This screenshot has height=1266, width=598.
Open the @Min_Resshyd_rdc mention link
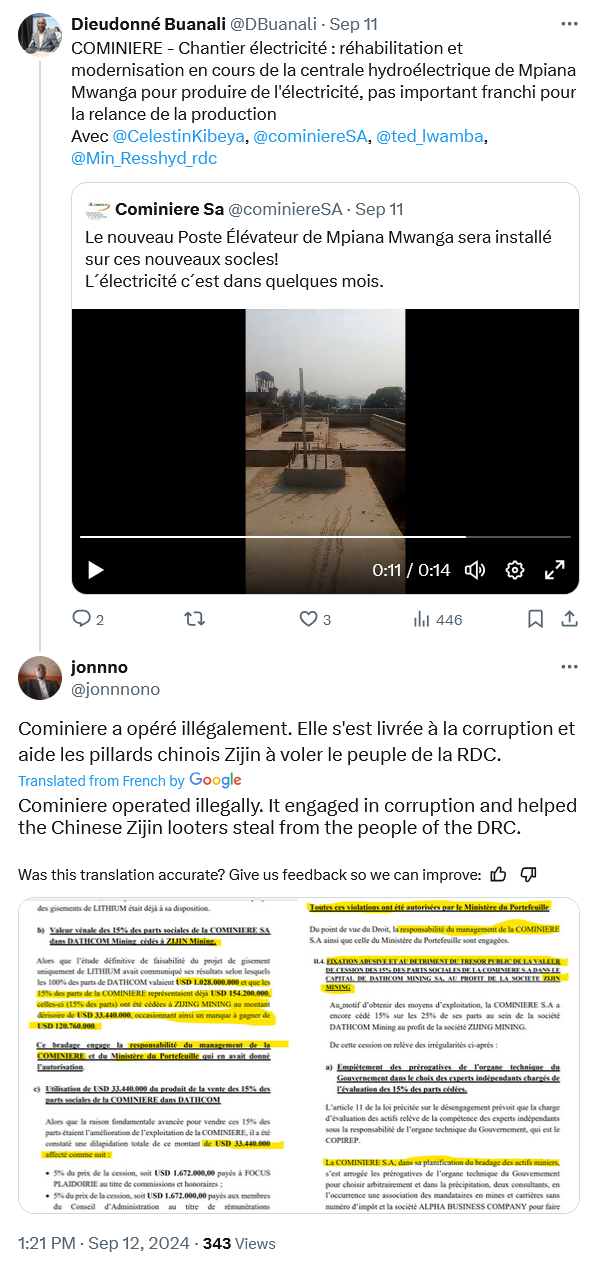point(144,158)
